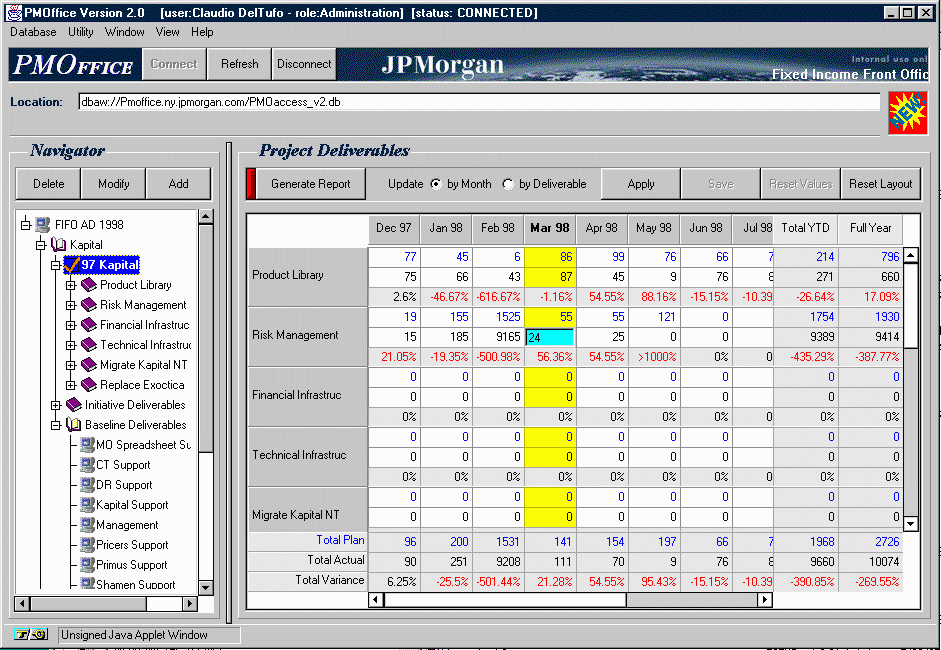
Task: Click the Navigator Delete button
Action: [x=49, y=184]
